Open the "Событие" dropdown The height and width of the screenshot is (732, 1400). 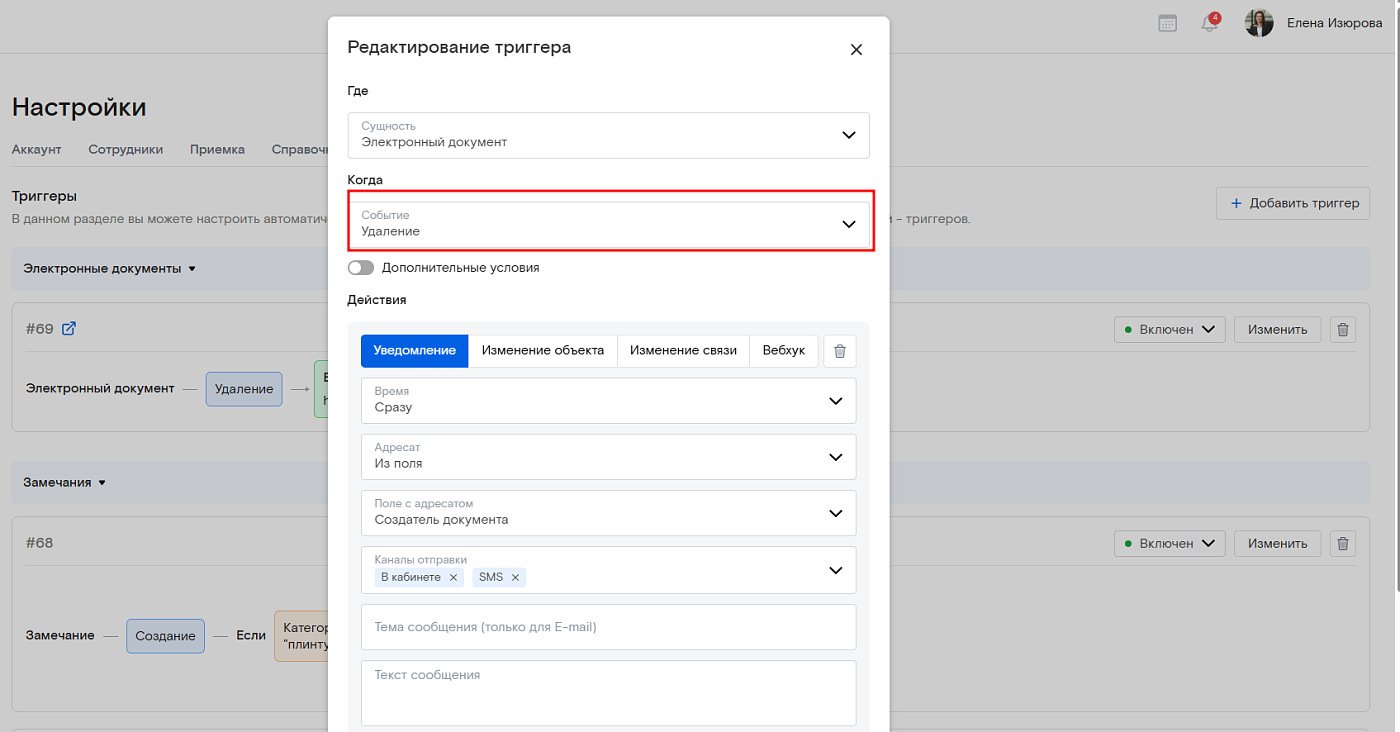608,224
